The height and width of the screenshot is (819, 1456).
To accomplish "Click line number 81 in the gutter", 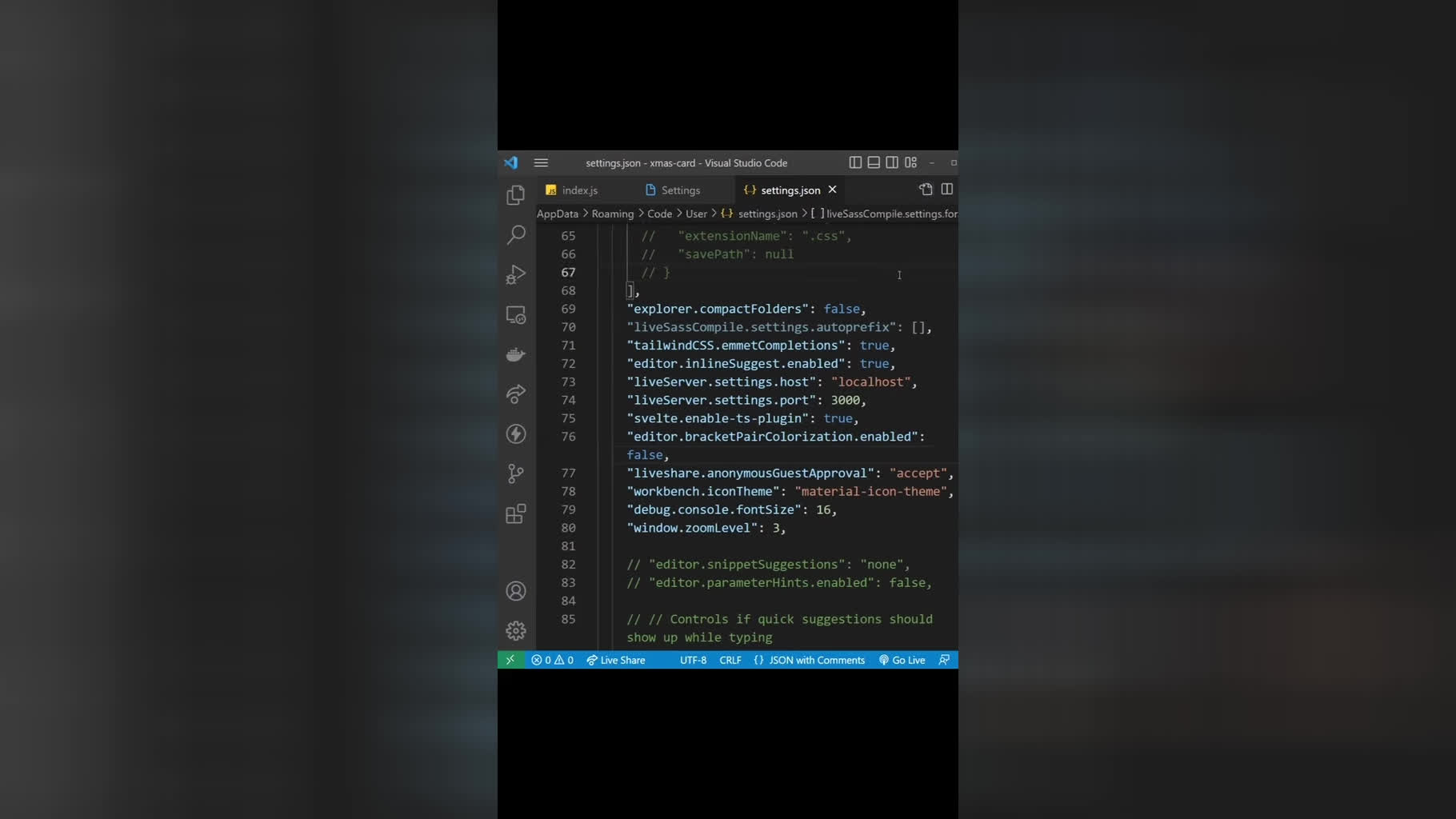I will click(568, 546).
